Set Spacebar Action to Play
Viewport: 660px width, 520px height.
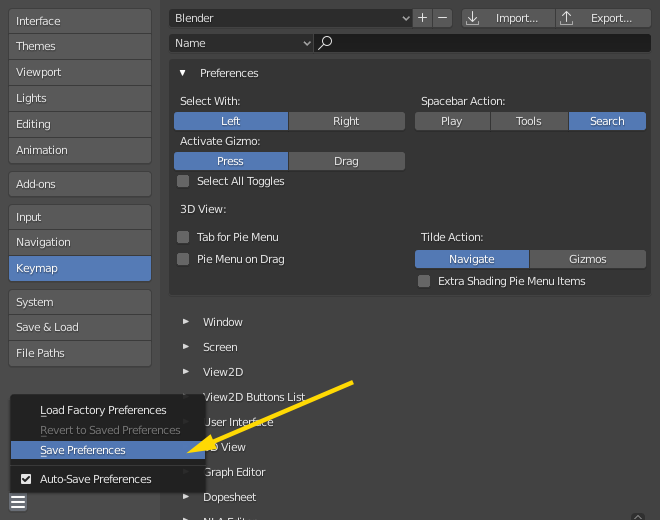452,121
